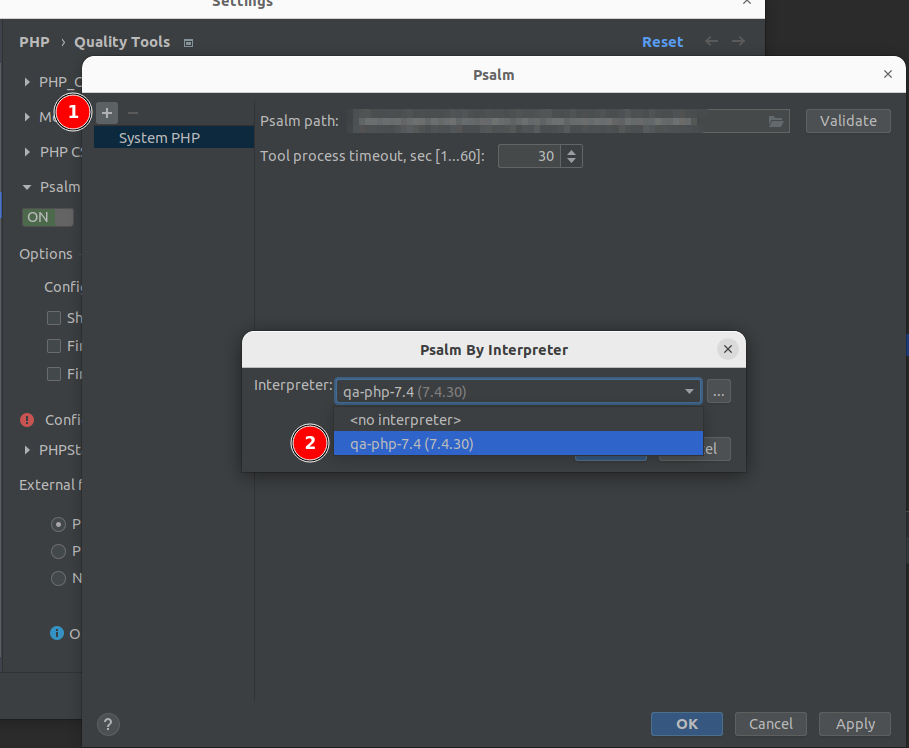Click the plus button to add a Psalm configuration
This screenshot has width=909, height=748.
(x=107, y=113)
